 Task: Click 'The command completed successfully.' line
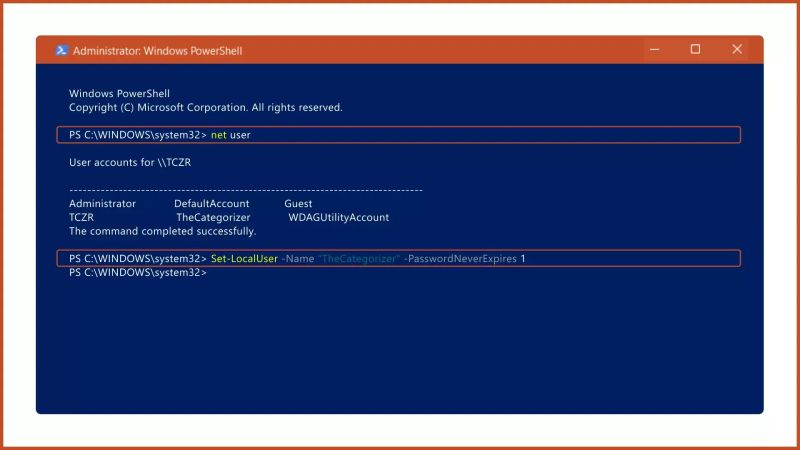[x=163, y=231]
